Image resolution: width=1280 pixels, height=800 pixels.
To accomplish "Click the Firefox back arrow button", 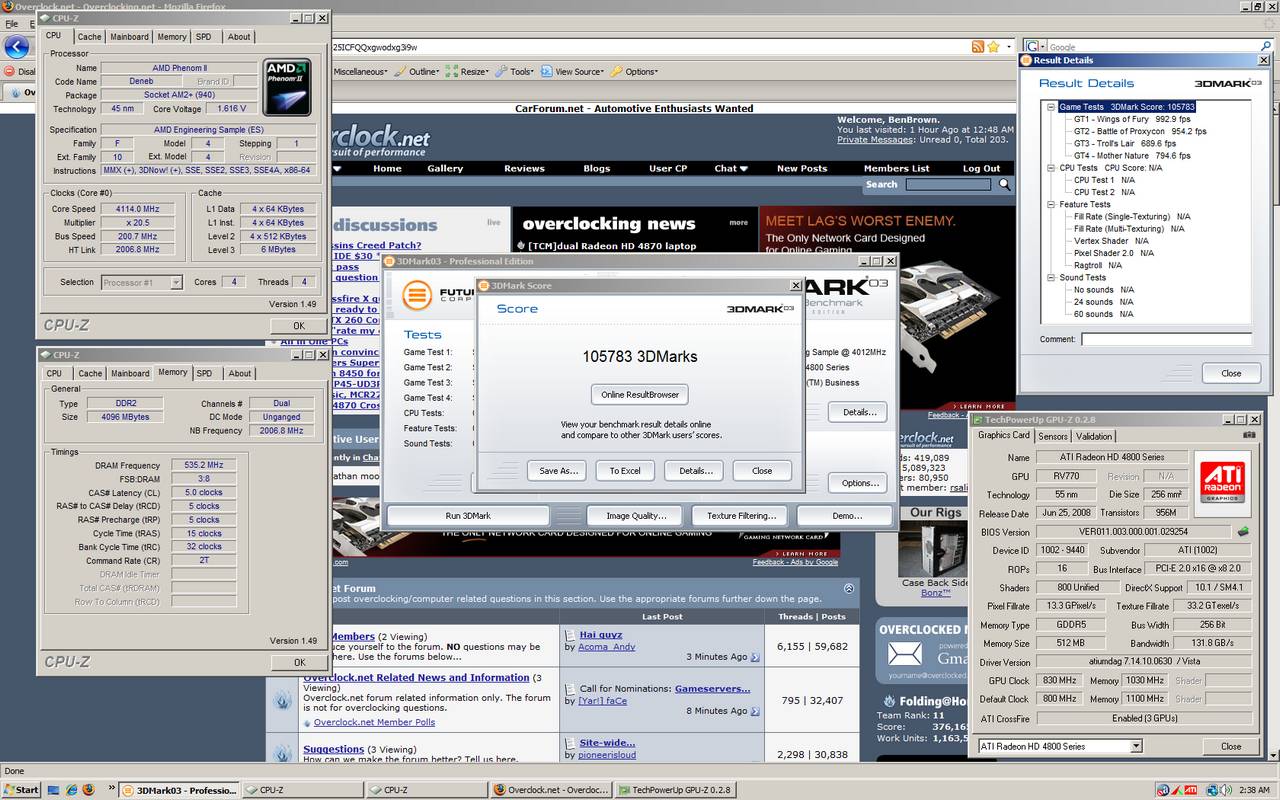I will [16, 47].
